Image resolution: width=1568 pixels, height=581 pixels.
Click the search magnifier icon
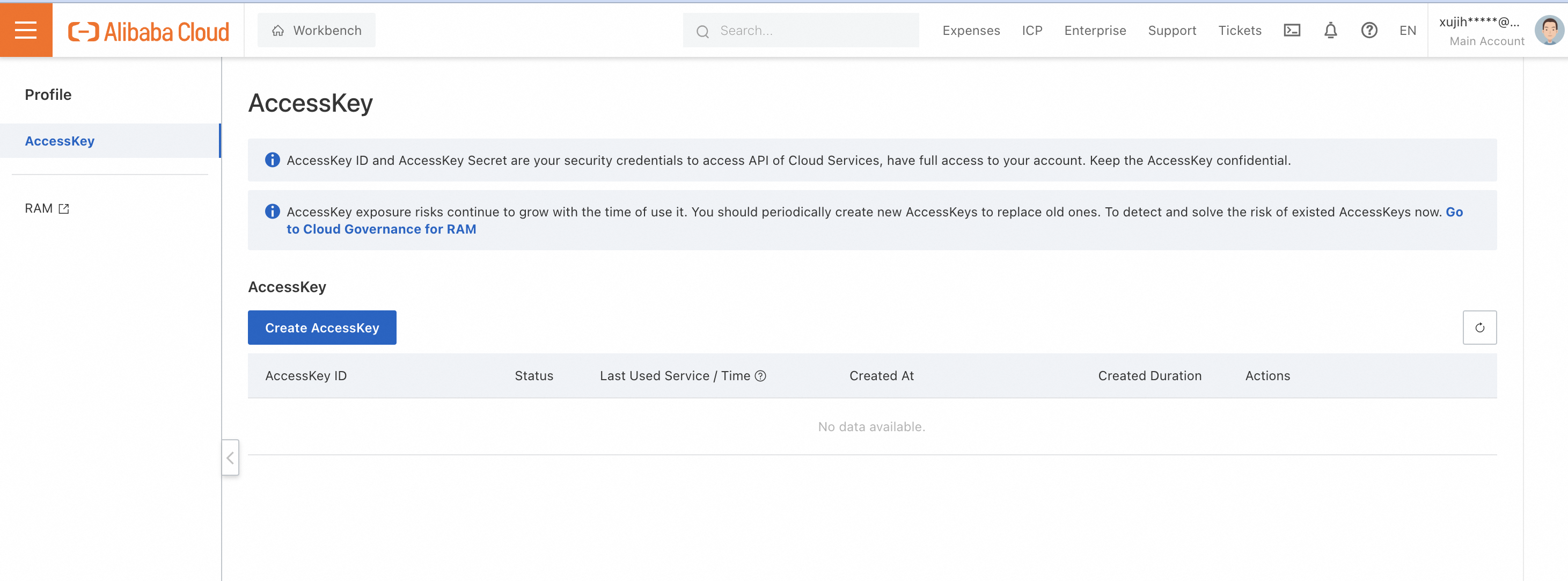pos(702,31)
